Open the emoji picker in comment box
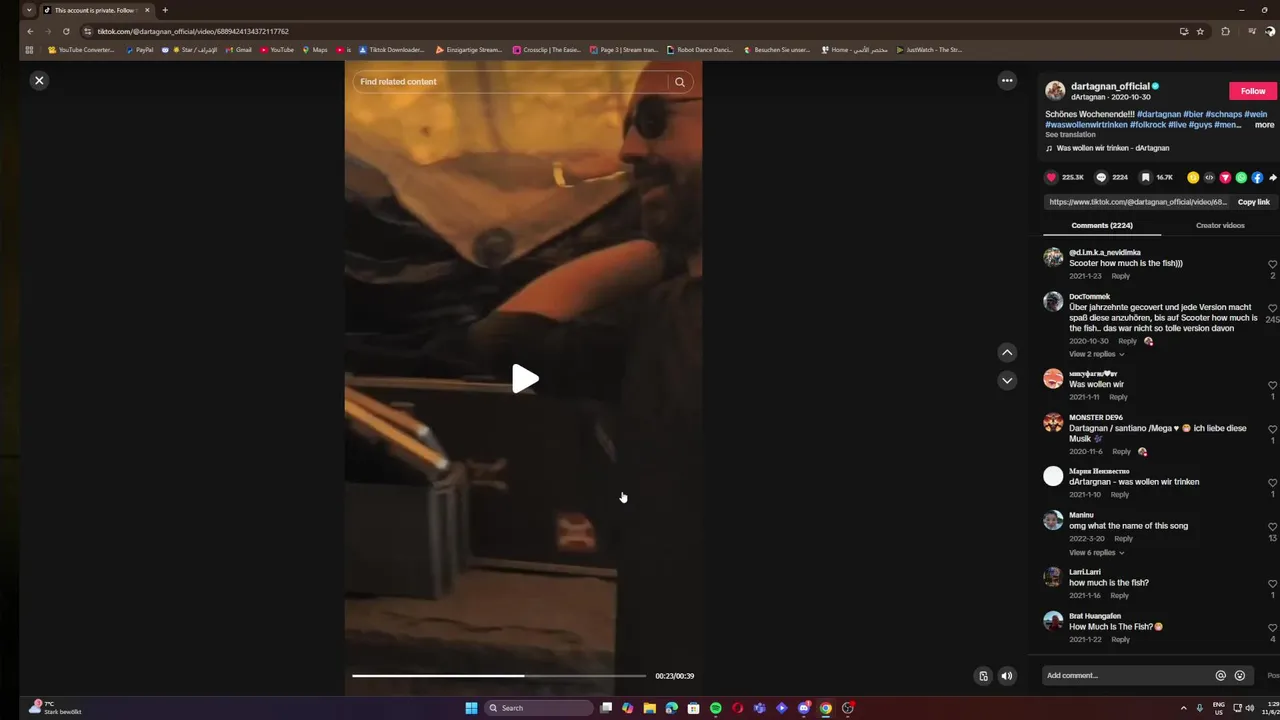This screenshot has width=1280, height=720. click(1240, 675)
